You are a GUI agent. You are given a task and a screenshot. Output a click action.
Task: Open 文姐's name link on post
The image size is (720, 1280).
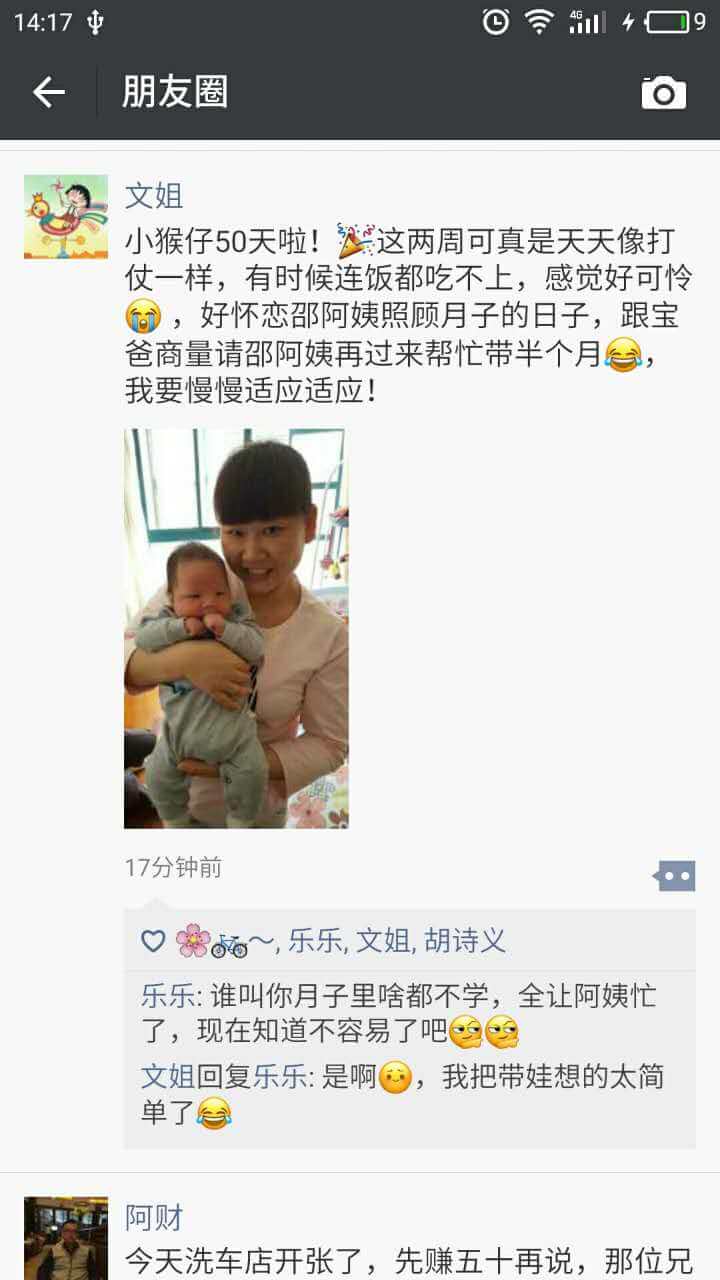[x=154, y=195]
